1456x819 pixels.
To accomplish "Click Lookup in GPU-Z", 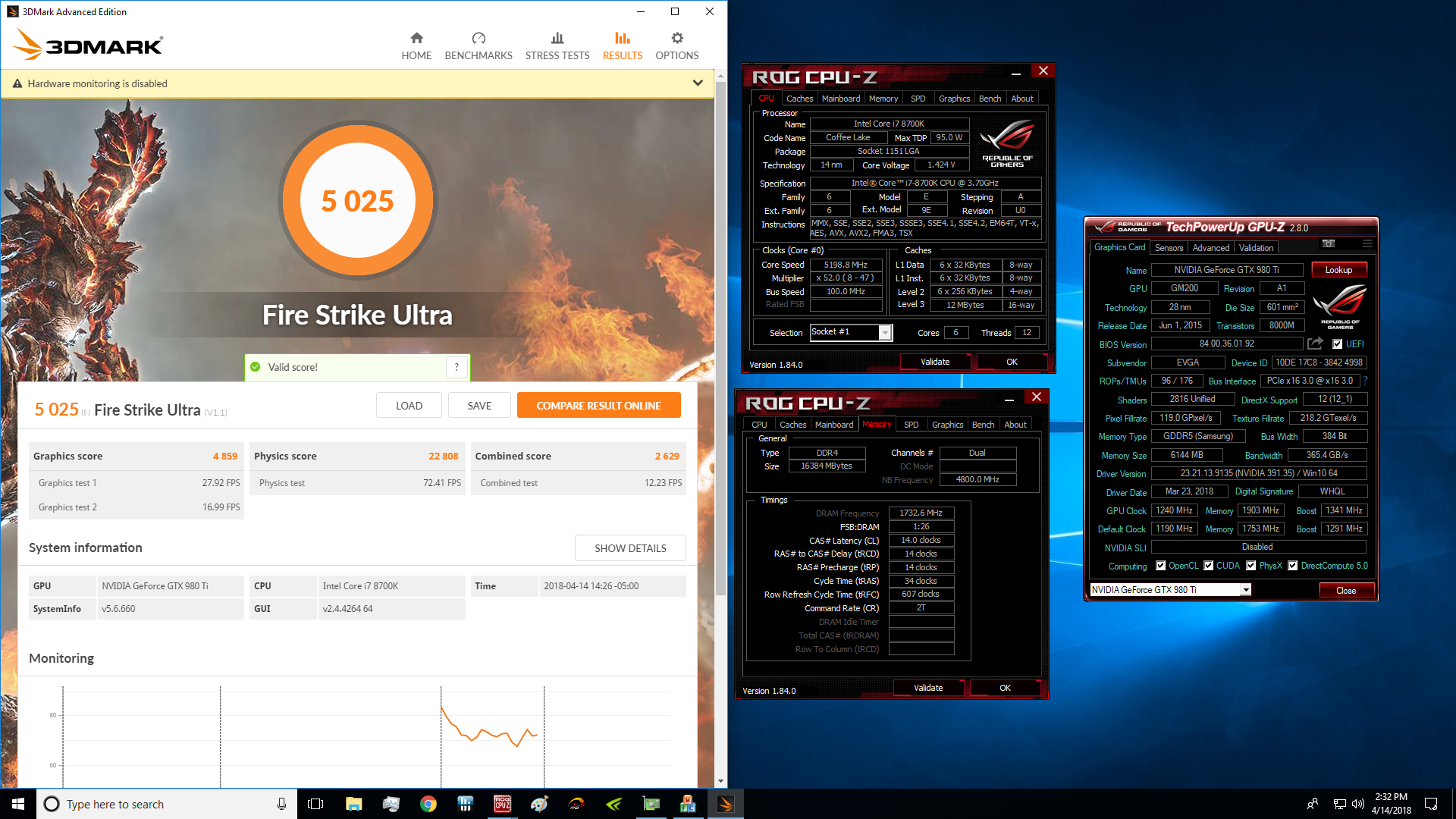I will 1338,270.
